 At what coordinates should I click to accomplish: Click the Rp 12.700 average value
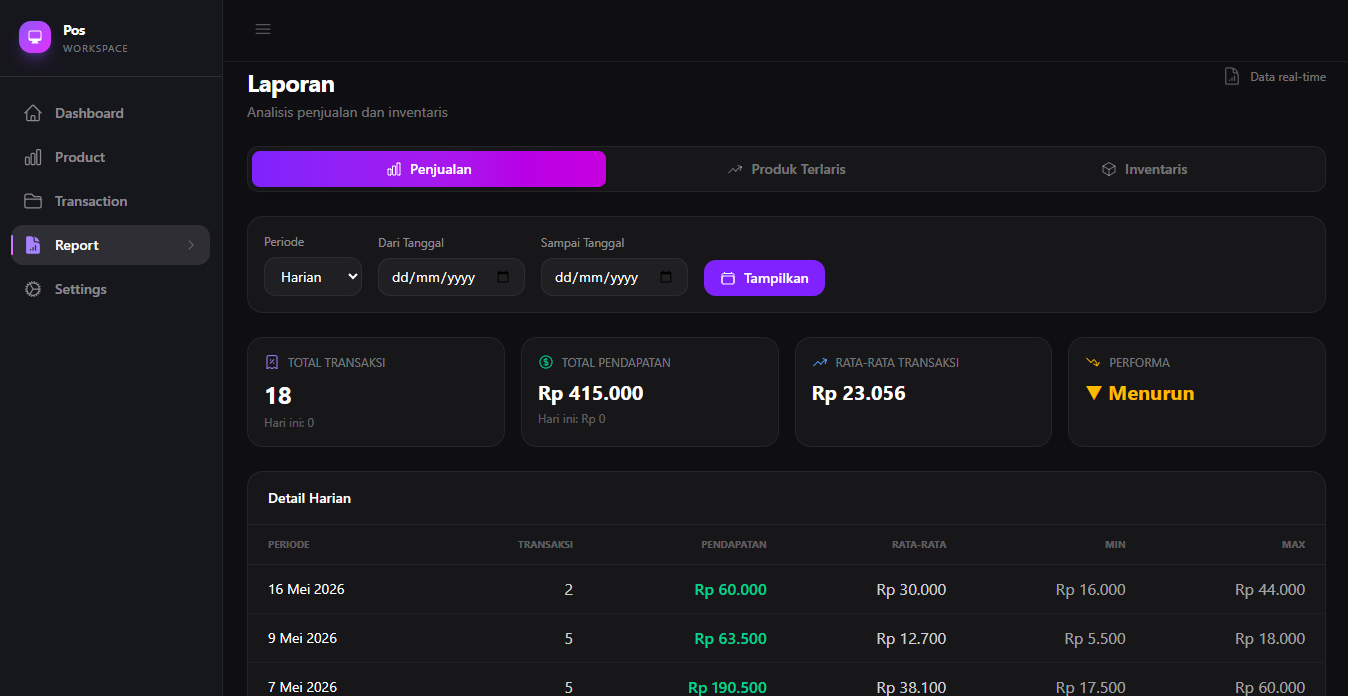click(911, 639)
